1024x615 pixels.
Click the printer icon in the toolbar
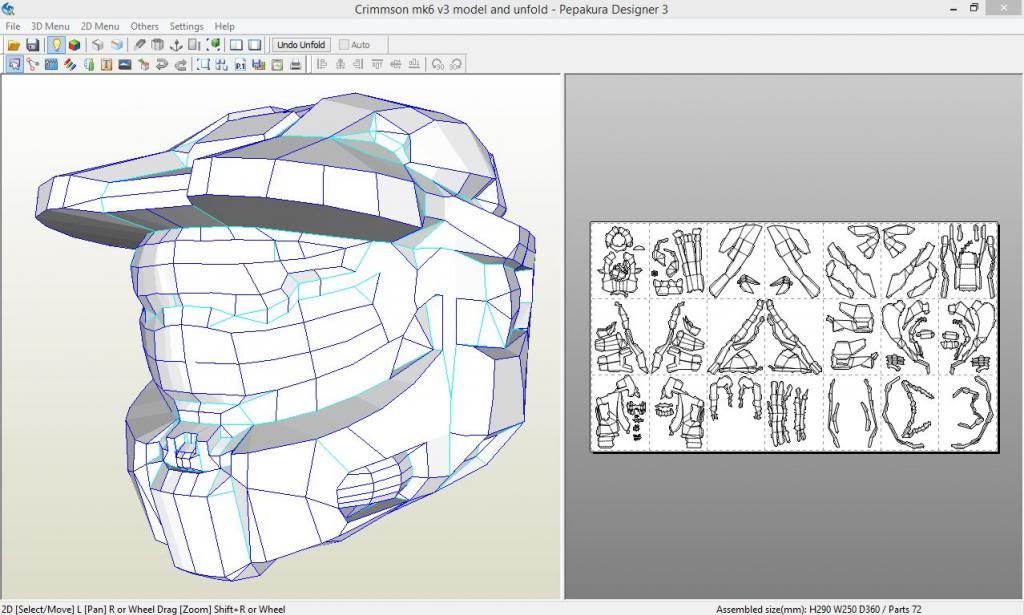295,65
